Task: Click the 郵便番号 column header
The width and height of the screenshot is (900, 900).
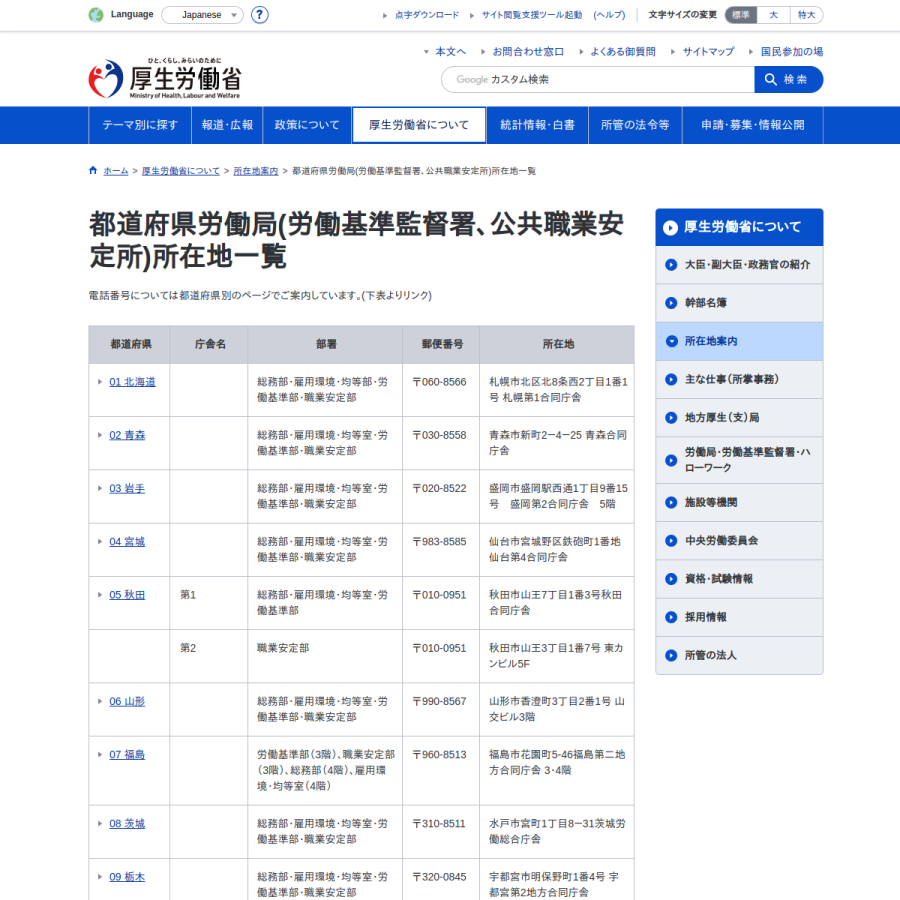Action: pyautogui.click(x=442, y=344)
